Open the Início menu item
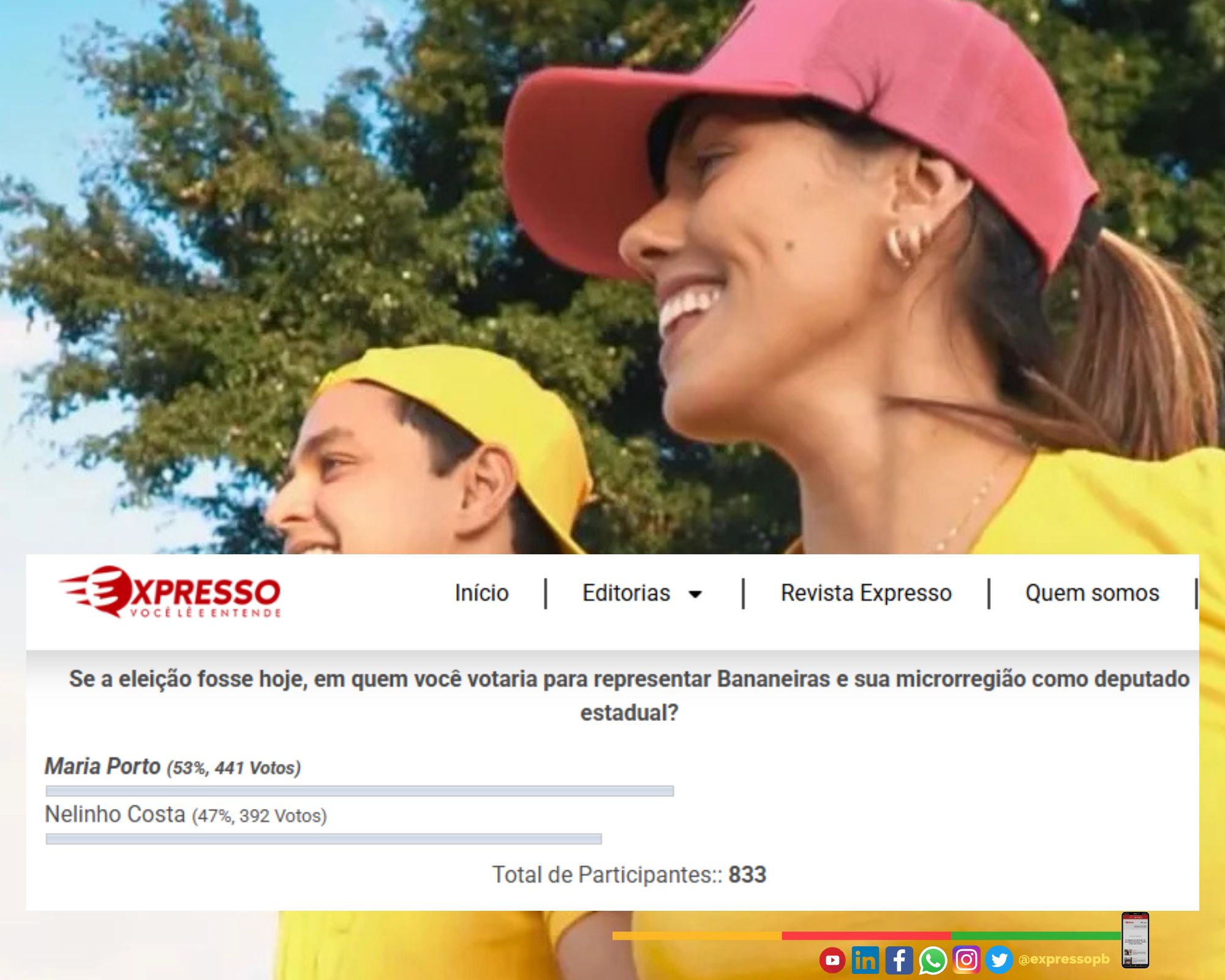The width and height of the screenshot is (1225, 980). pos(481,593)
